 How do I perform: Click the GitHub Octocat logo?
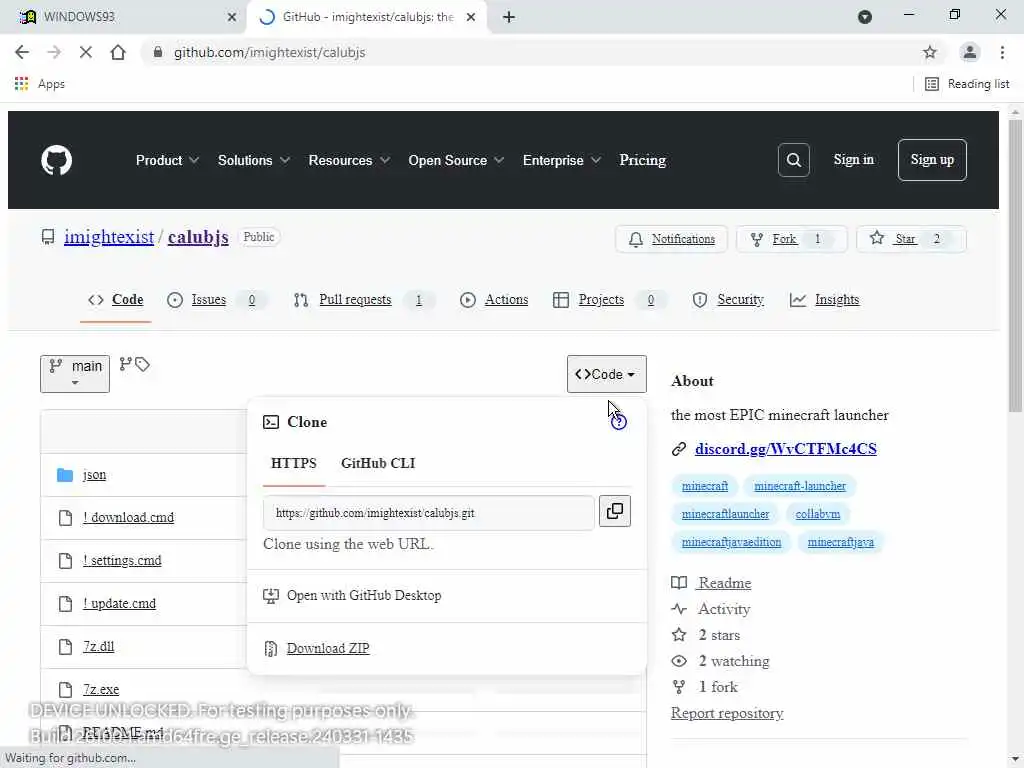[x=56, y=160]
